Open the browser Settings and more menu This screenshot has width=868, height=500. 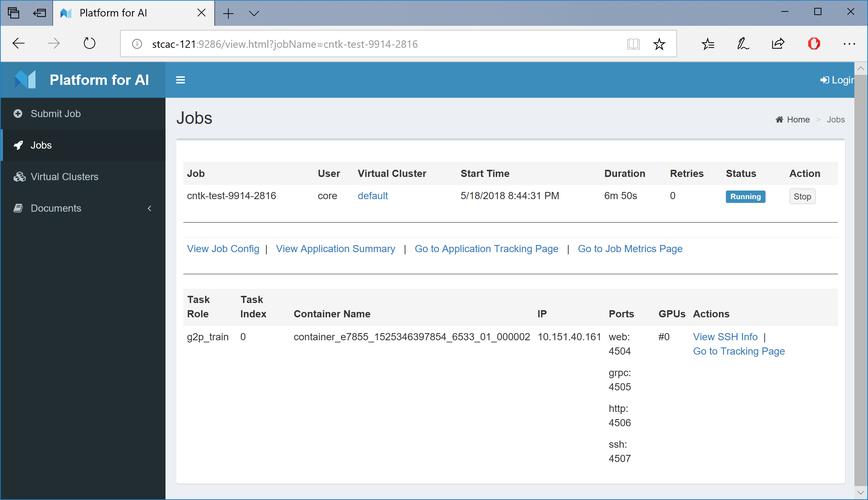point(849,44)
